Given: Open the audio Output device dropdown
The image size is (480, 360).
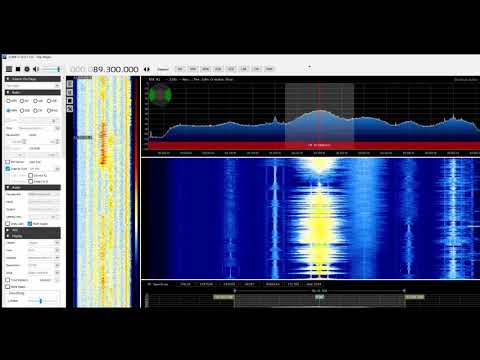Looking at the screenshot, I should 44,209.
